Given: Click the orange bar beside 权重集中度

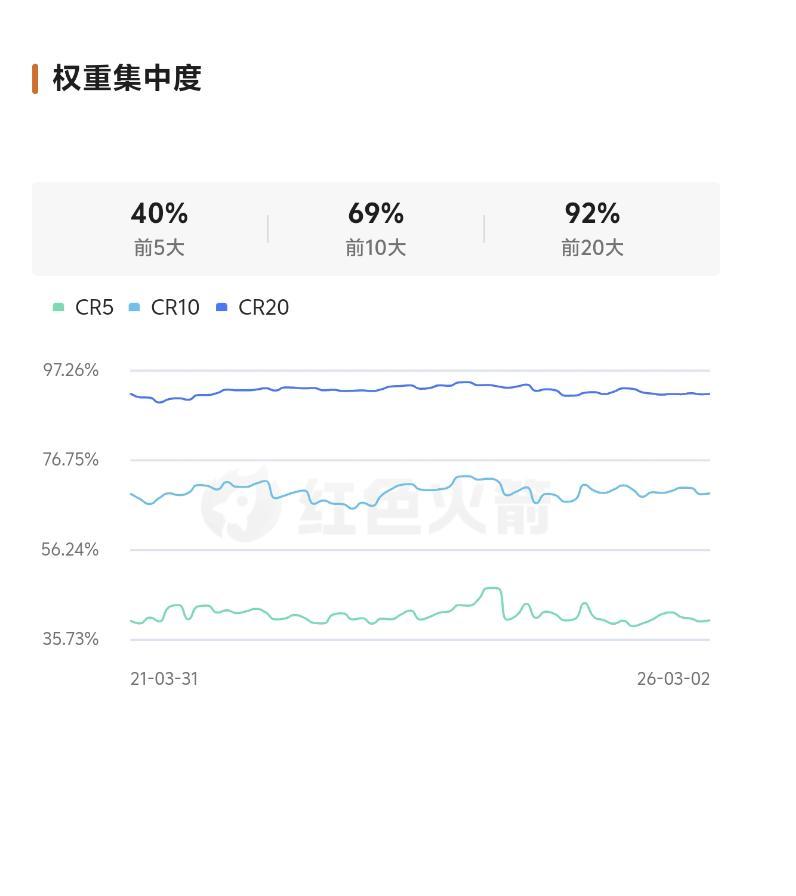Looking at the screenshot, I should pos(35,78).
